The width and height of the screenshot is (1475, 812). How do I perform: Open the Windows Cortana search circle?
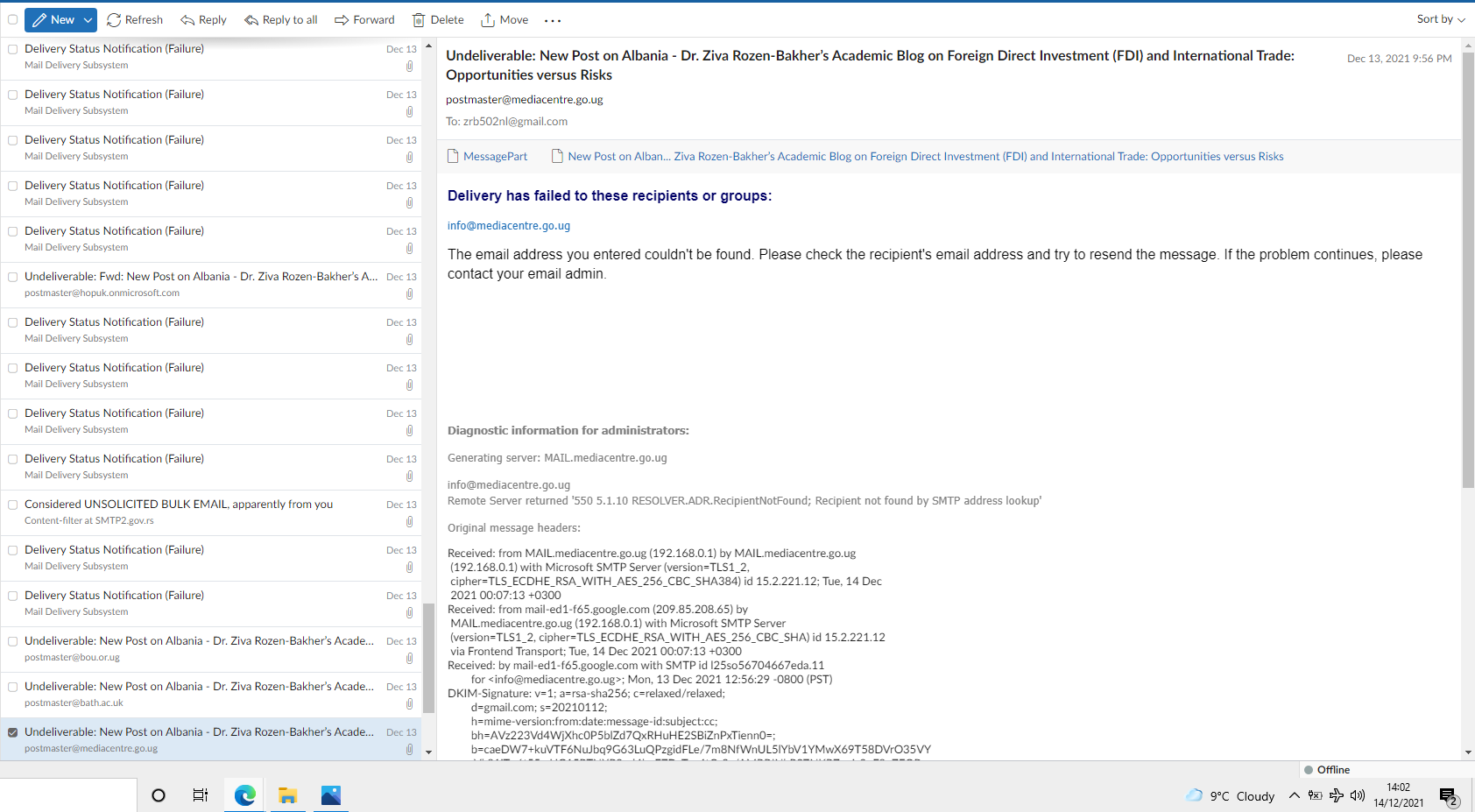[159, 795]
